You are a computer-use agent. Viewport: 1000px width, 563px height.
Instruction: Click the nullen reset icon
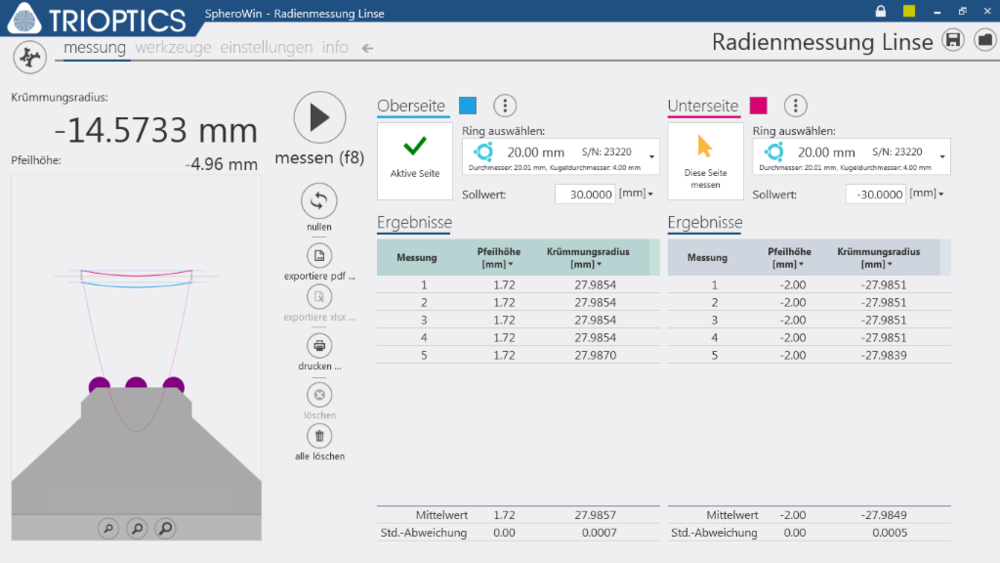click(318, 201)
